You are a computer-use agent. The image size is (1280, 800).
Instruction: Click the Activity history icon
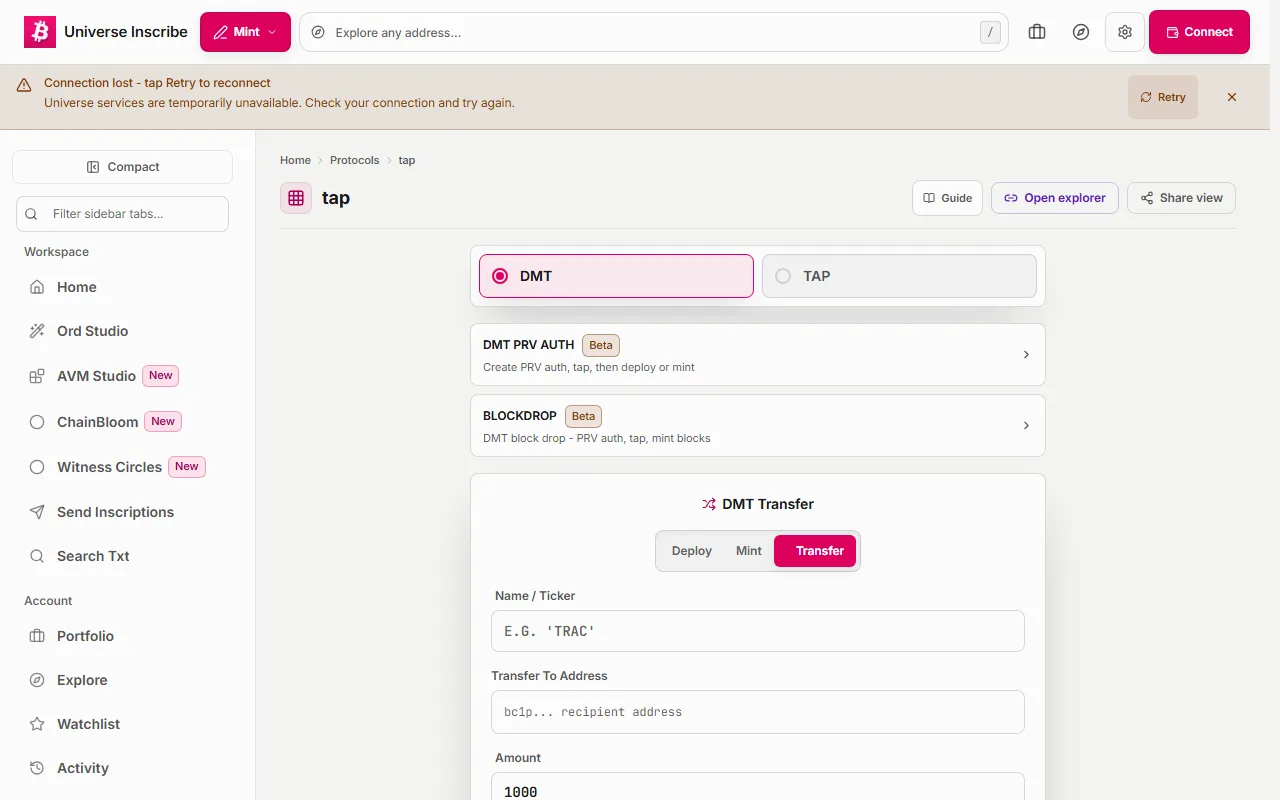coord(37,768)
